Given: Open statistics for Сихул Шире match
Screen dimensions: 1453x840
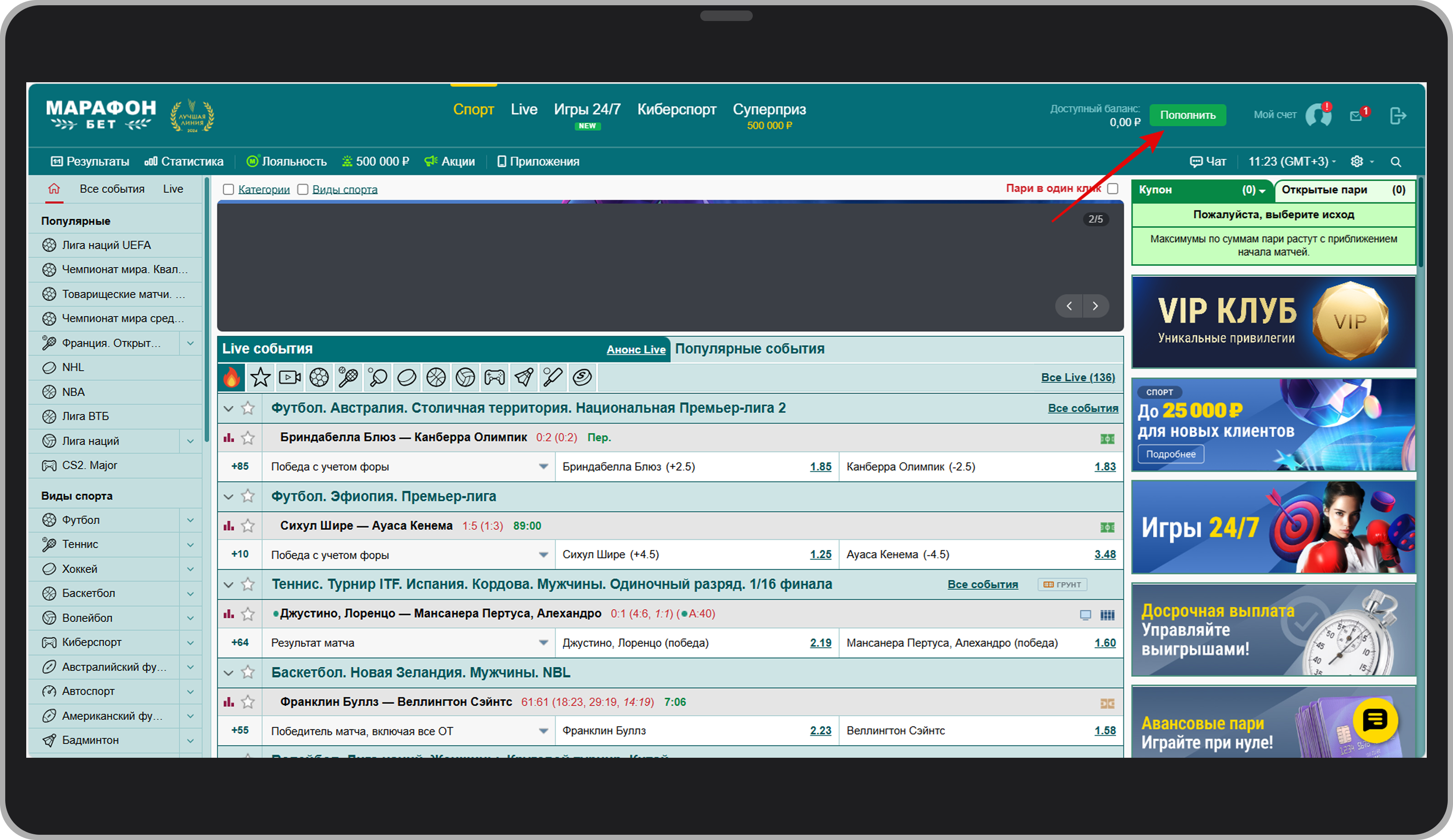Looking at the screenshot, I should [229, 526].
